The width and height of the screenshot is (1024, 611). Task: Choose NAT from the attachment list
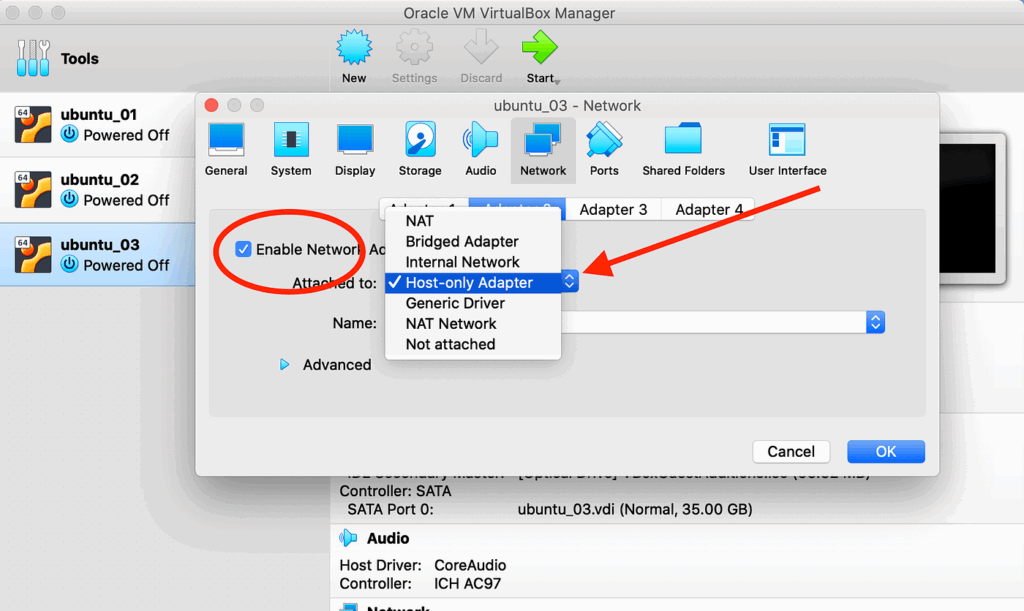click(x=473, y=221)
